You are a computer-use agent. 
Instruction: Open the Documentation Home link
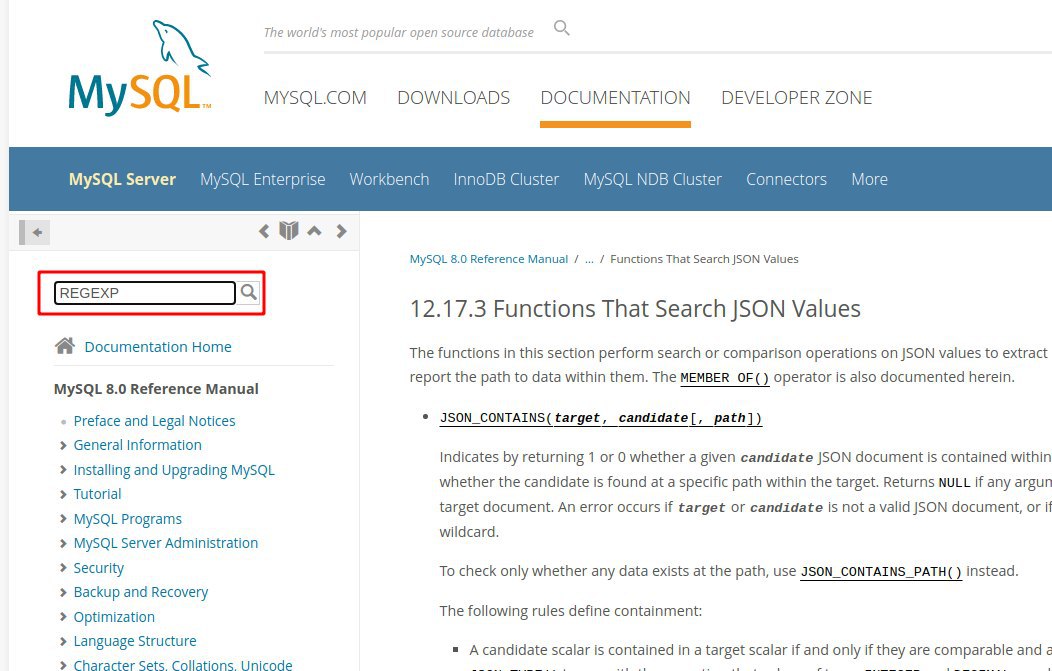pos(158,347)
